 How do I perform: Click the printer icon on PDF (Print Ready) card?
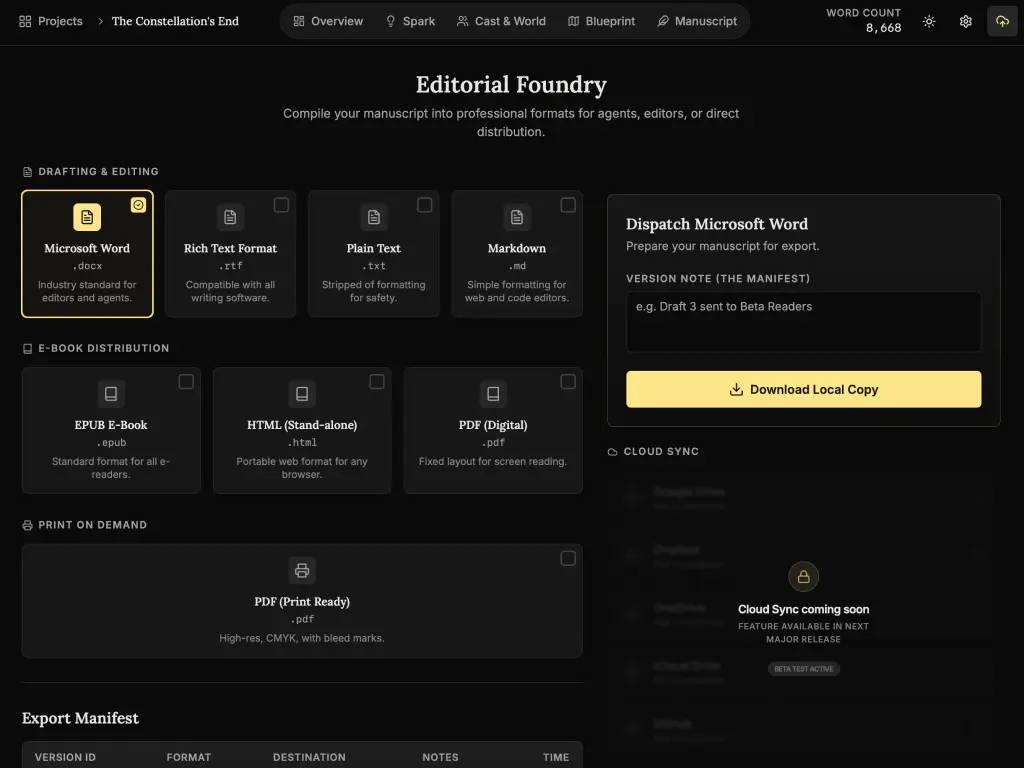(x=302, y=570)
